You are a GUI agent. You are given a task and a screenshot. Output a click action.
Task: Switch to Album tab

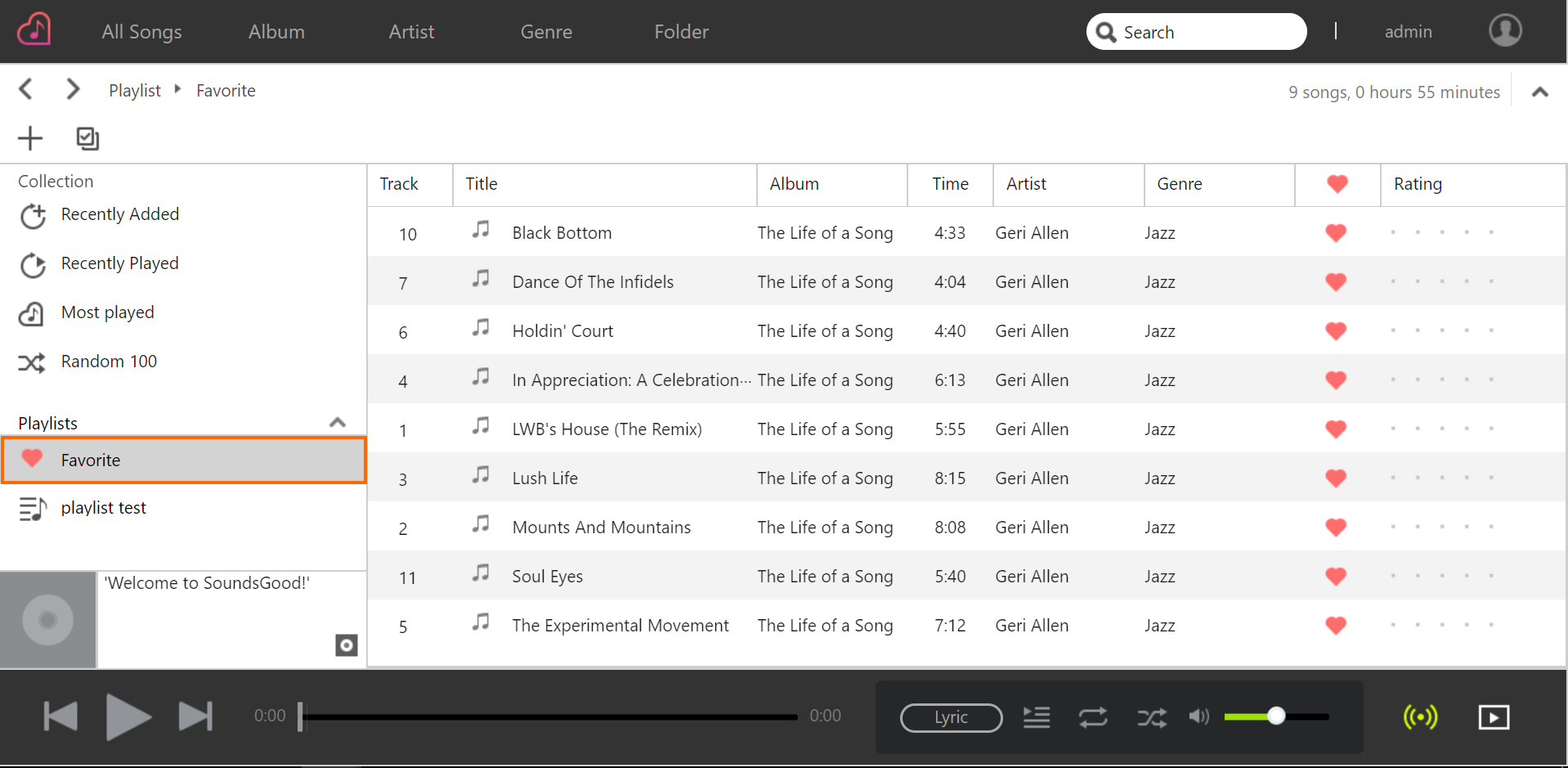pos(276,32)
